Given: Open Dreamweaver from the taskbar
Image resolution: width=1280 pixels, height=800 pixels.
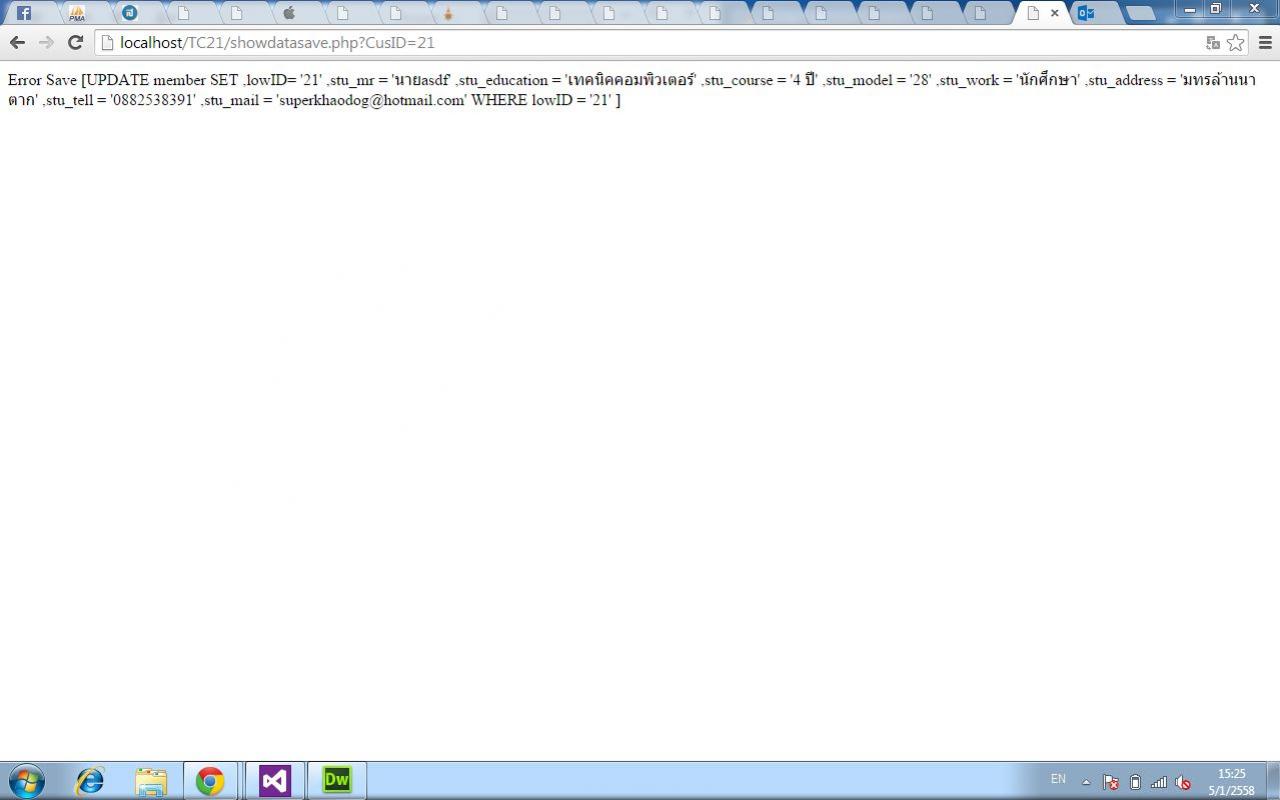Looking at the screenshot, I should (x=337, y=780).
